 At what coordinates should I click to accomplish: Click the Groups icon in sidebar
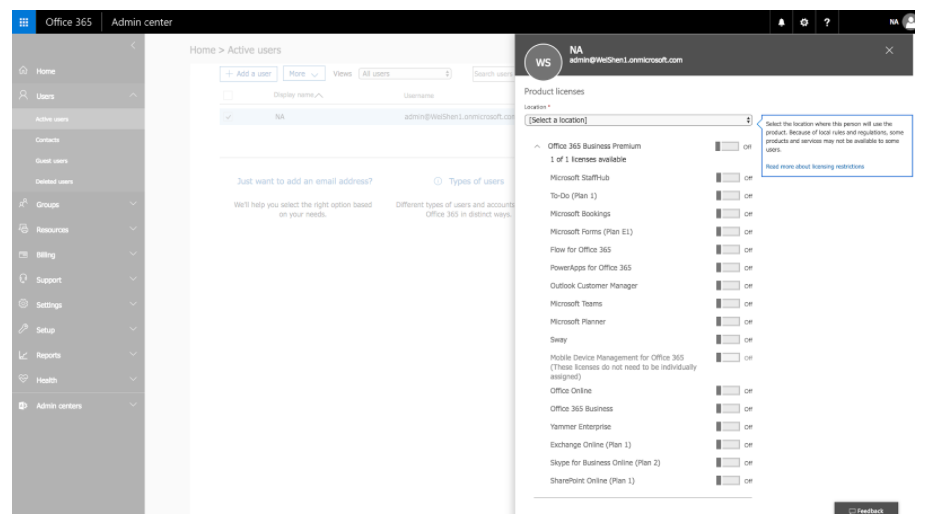[23, 204]
